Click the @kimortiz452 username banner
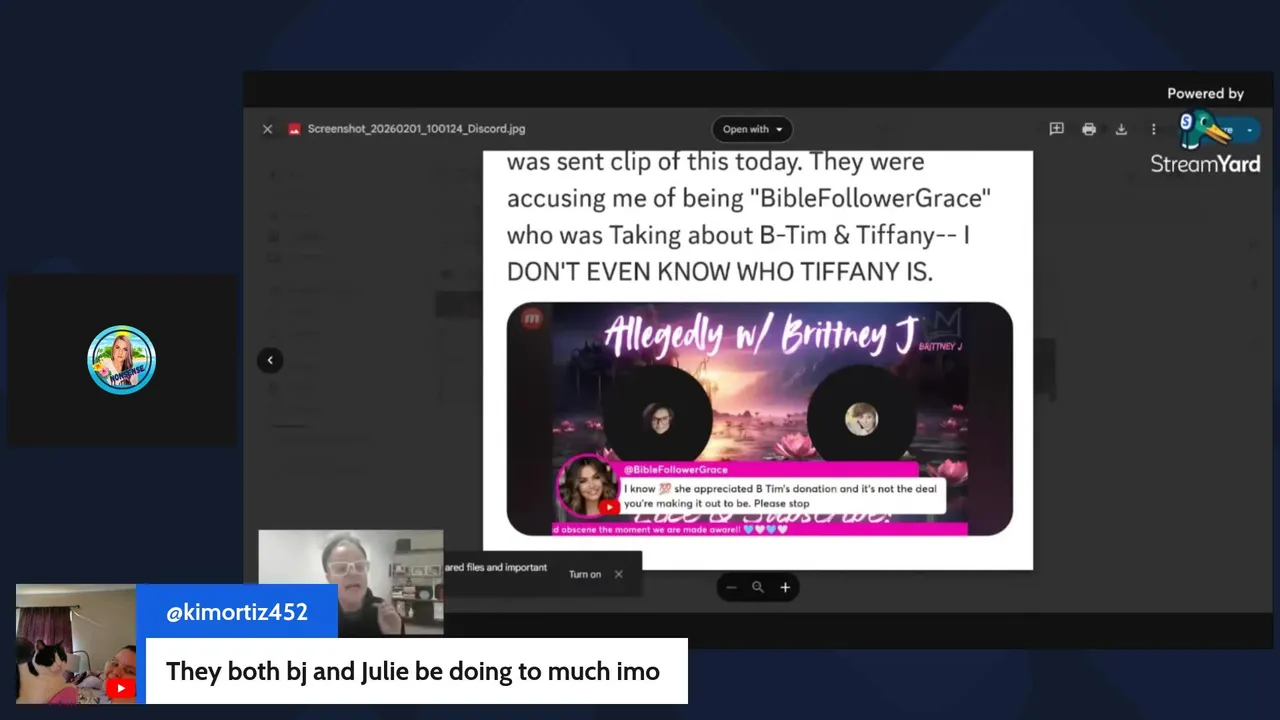The height and width of the screenshot is (720, 1280). (237, 612)
